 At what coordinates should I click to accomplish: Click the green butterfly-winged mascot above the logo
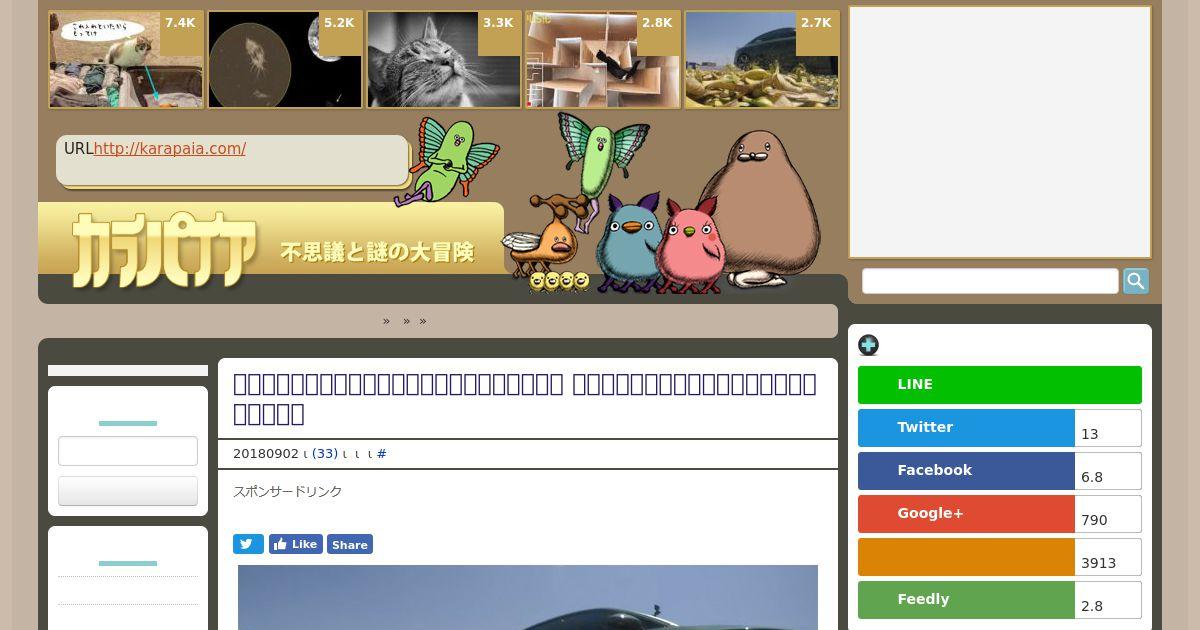[447, 160]
